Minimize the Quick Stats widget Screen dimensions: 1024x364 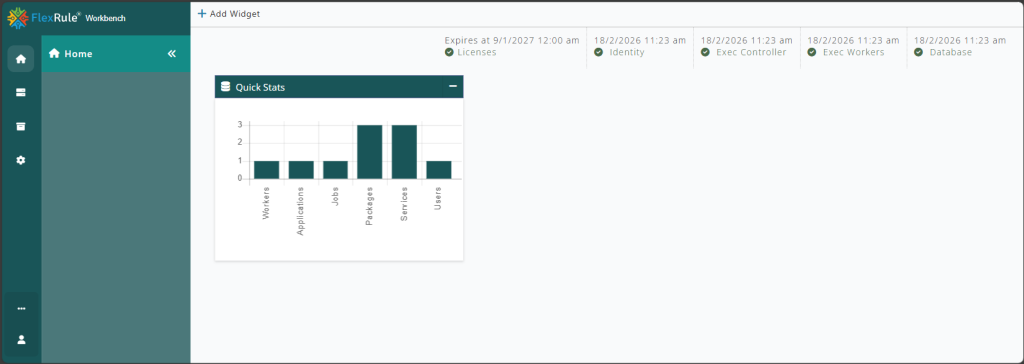pyautogui.click(x=453, y=86)
